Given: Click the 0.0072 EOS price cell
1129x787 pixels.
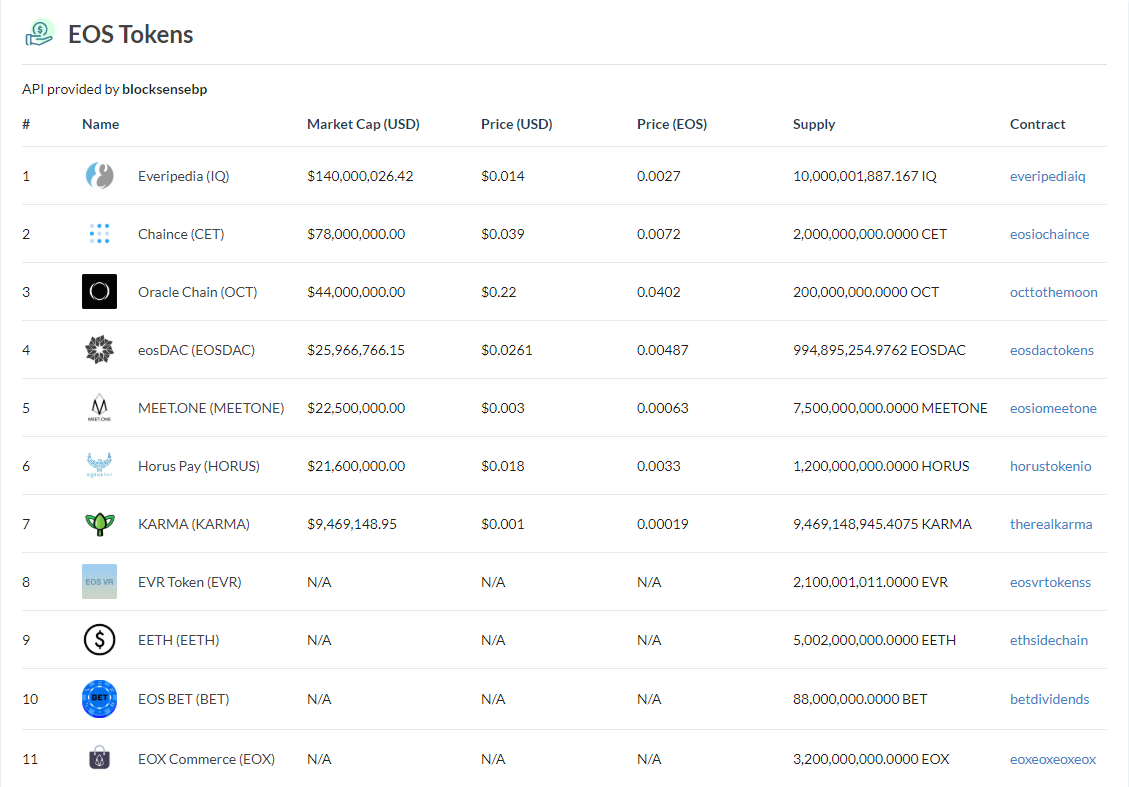Looking at the screenshot, I should pyautogui.click(x=658, y=234).
